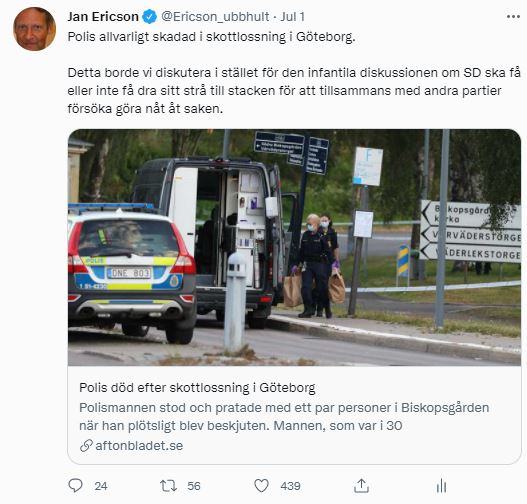Open the aftonbladet.se source link
Screen dimensions: 527x504
[139, 446]
